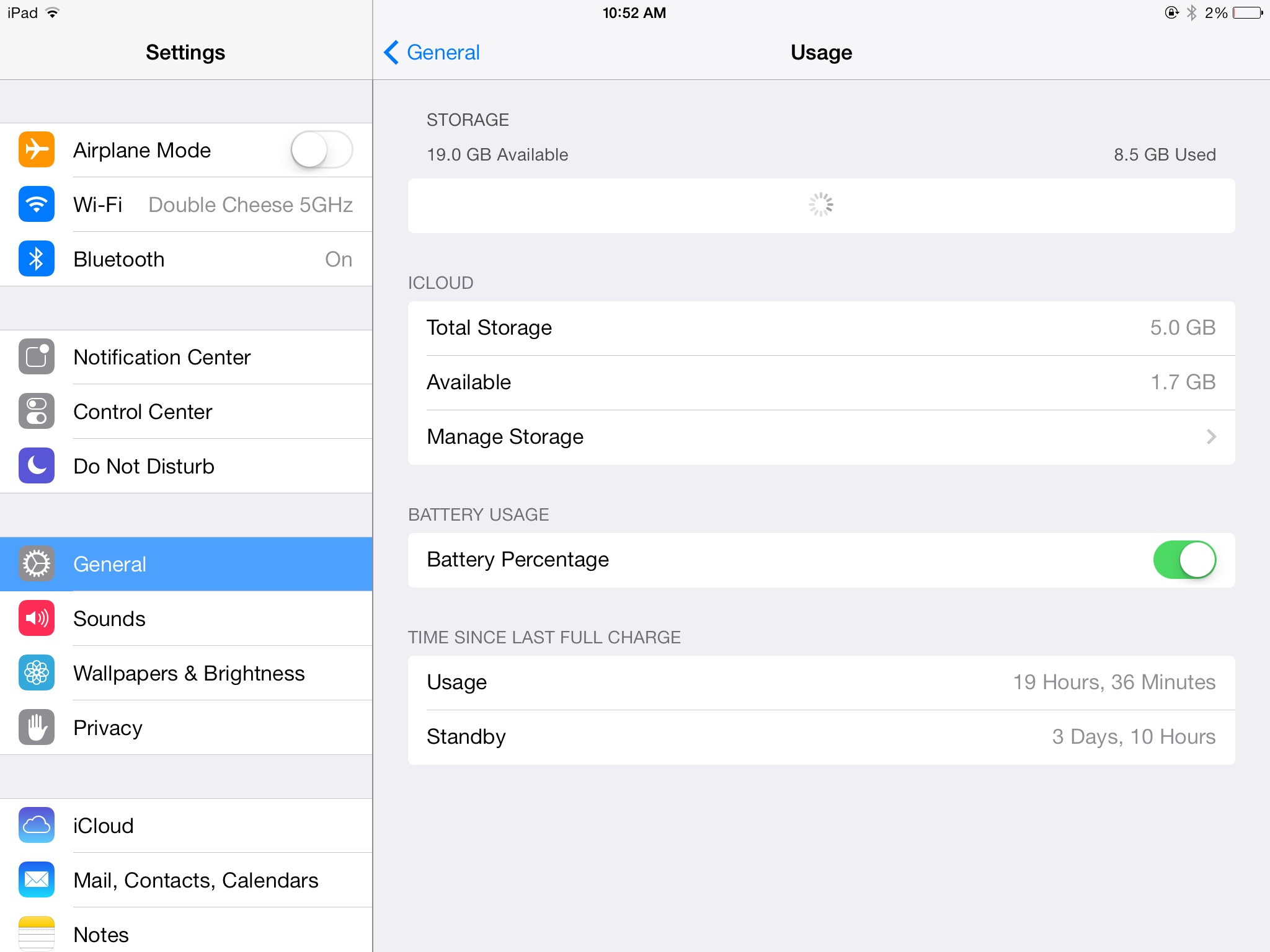Tap the iCloud cloud icon
The image size is (1270, 952).
(x=37, y=825)
